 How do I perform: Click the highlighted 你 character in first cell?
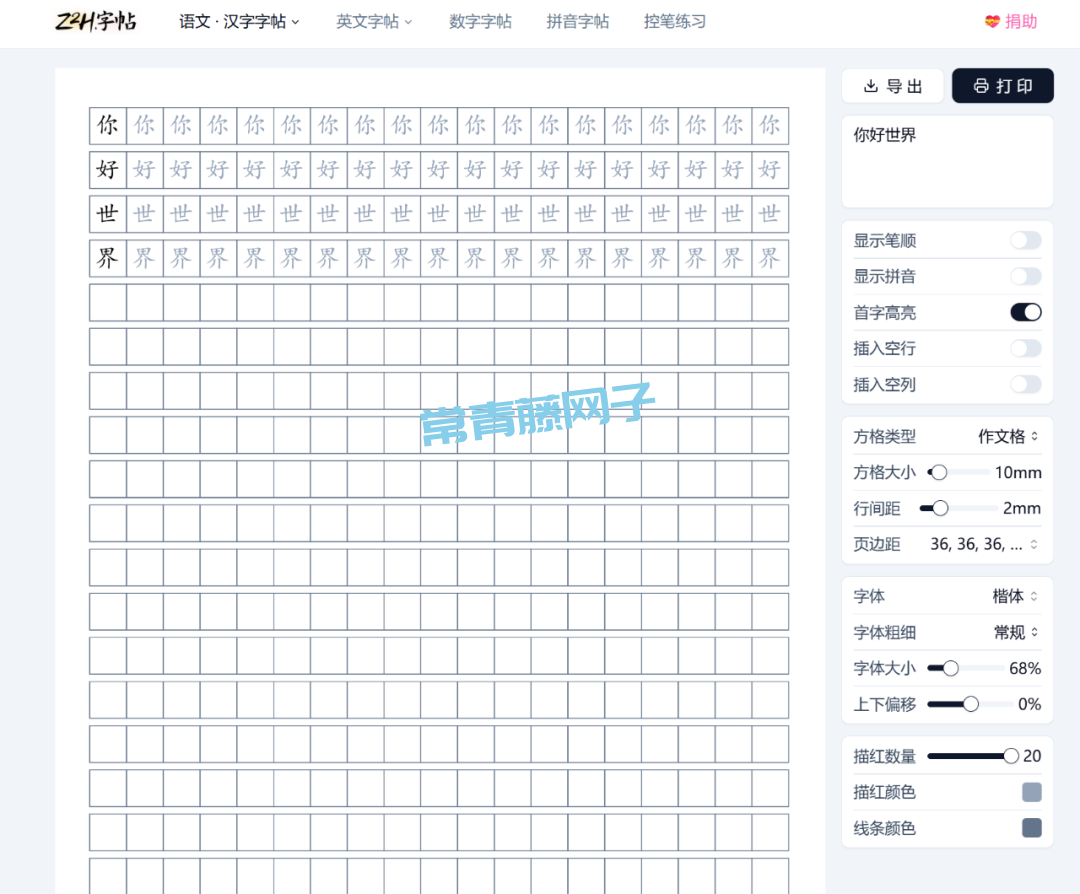[107, 126]
